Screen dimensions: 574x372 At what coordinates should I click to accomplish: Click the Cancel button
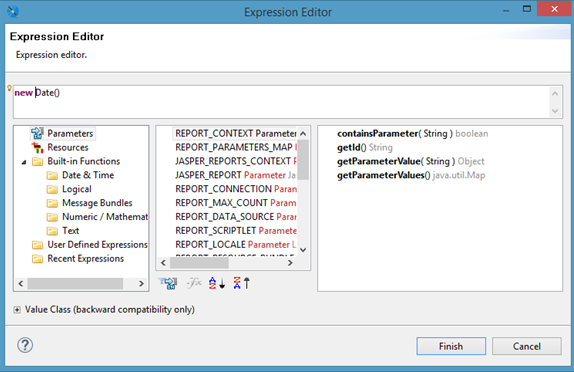pos(526,346)
